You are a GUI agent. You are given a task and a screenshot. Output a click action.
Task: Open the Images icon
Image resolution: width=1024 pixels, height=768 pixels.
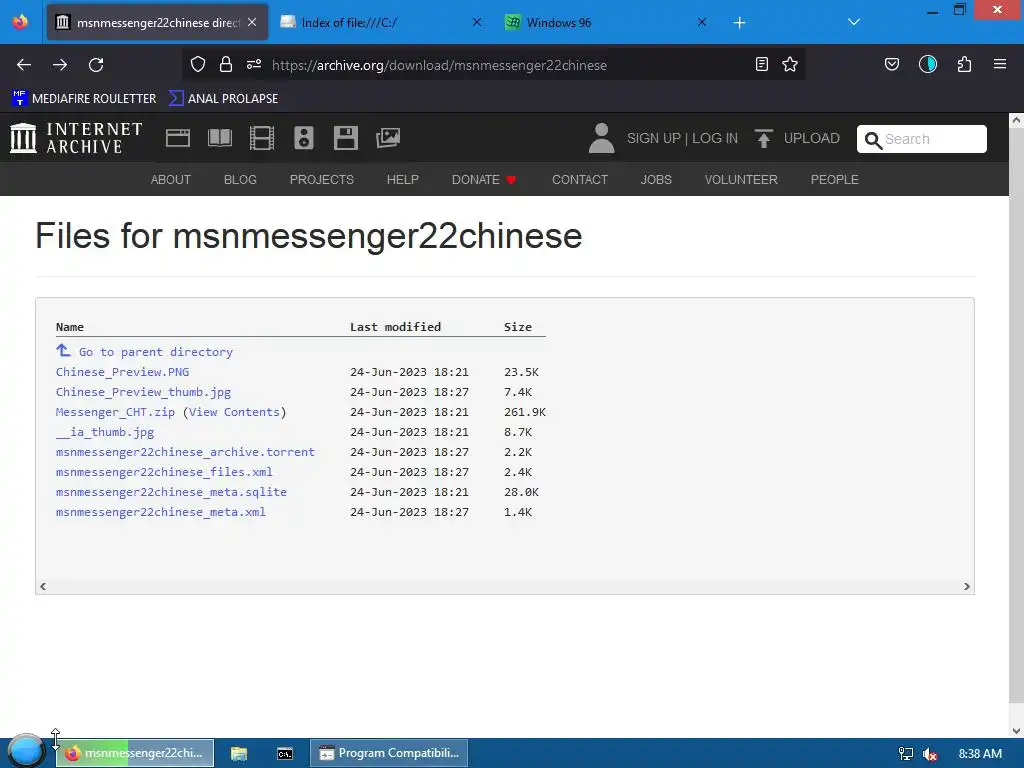[388, 138]
